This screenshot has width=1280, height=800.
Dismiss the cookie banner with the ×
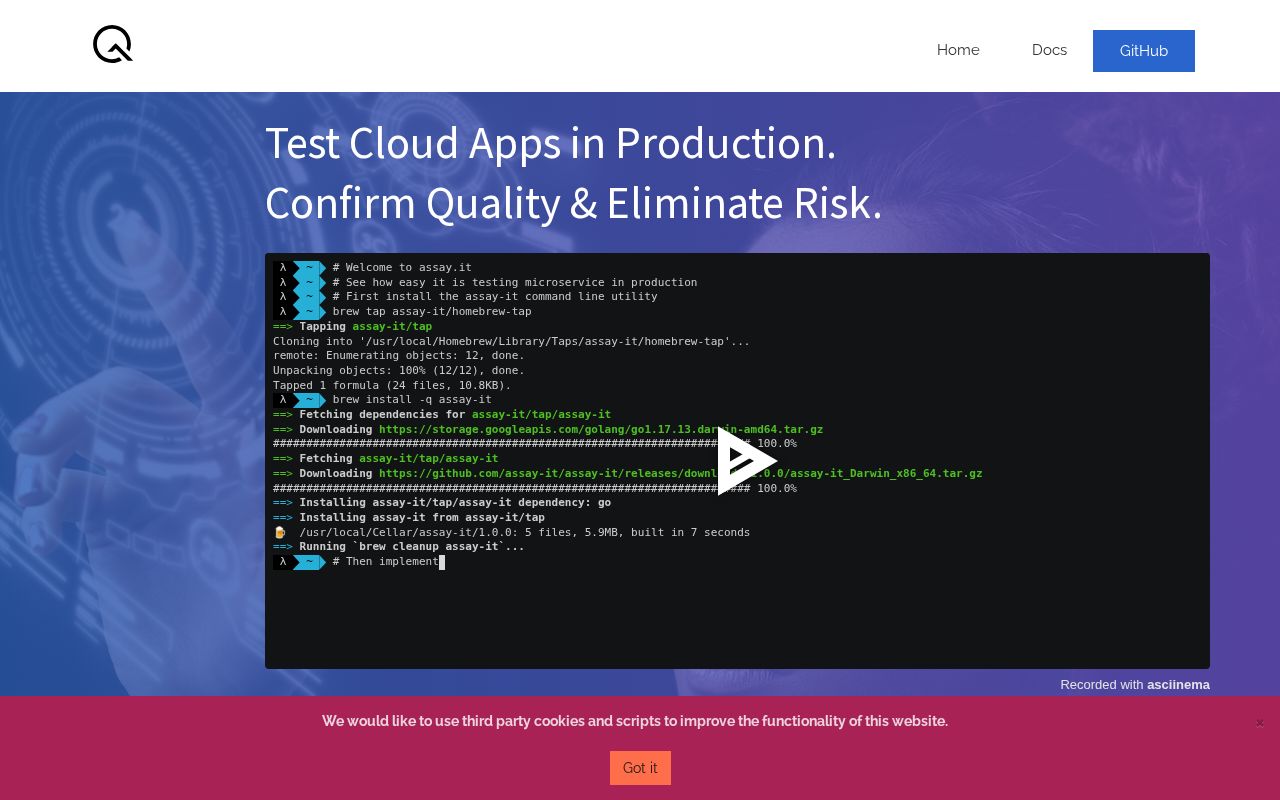(1259, 722)
